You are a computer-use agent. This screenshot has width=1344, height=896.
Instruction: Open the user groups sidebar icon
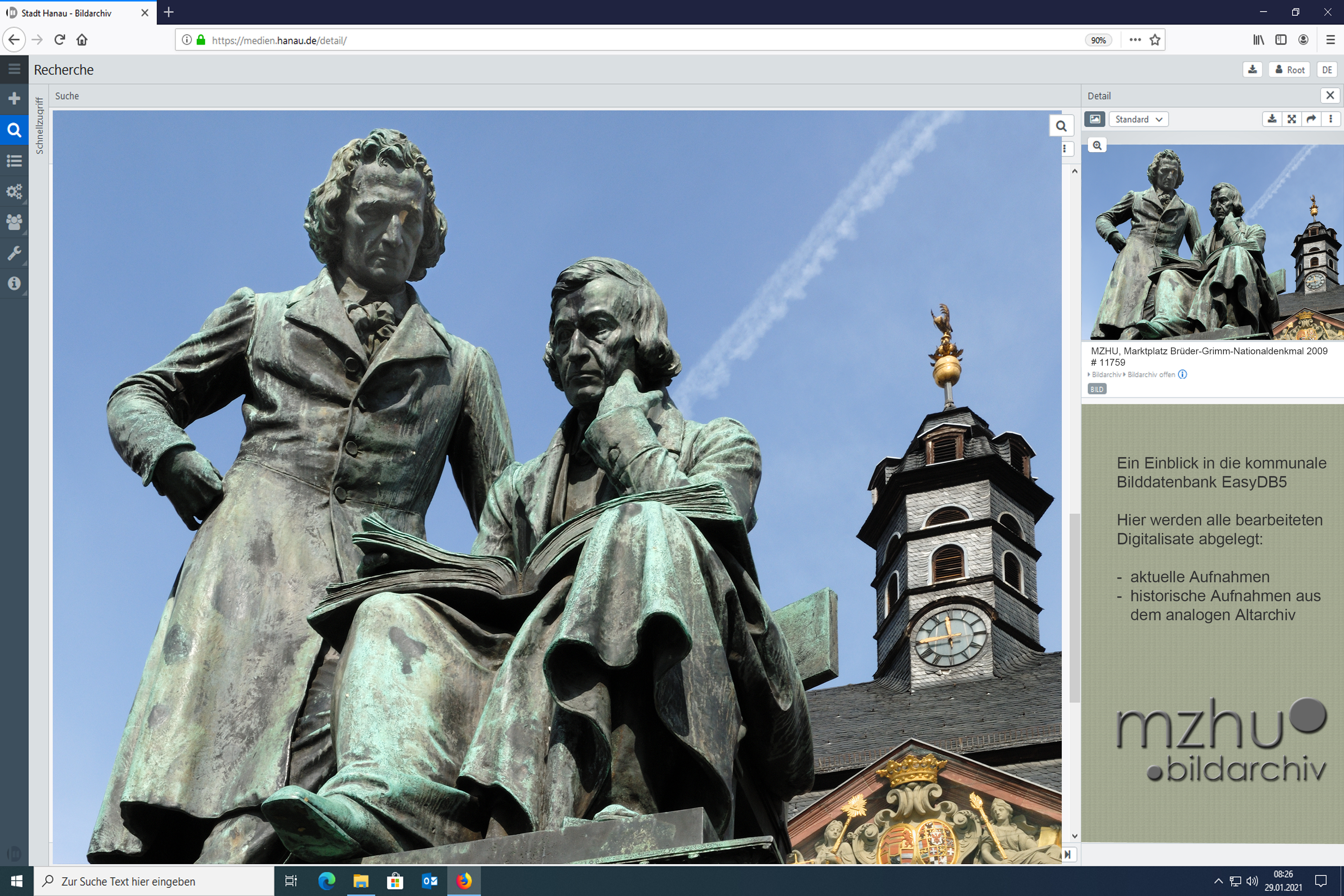pos(14,222)
